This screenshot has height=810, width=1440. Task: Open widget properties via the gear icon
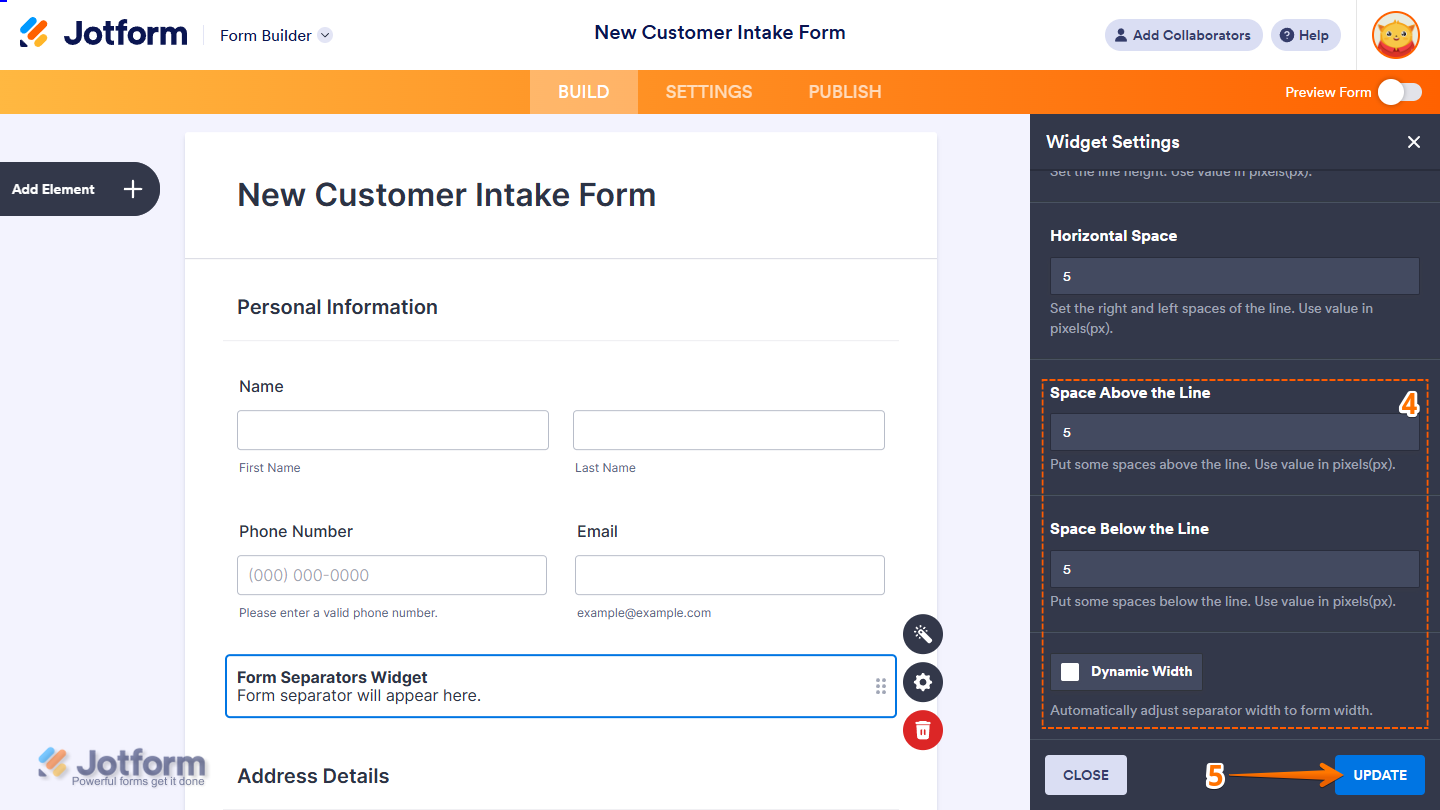pos(922,682)
